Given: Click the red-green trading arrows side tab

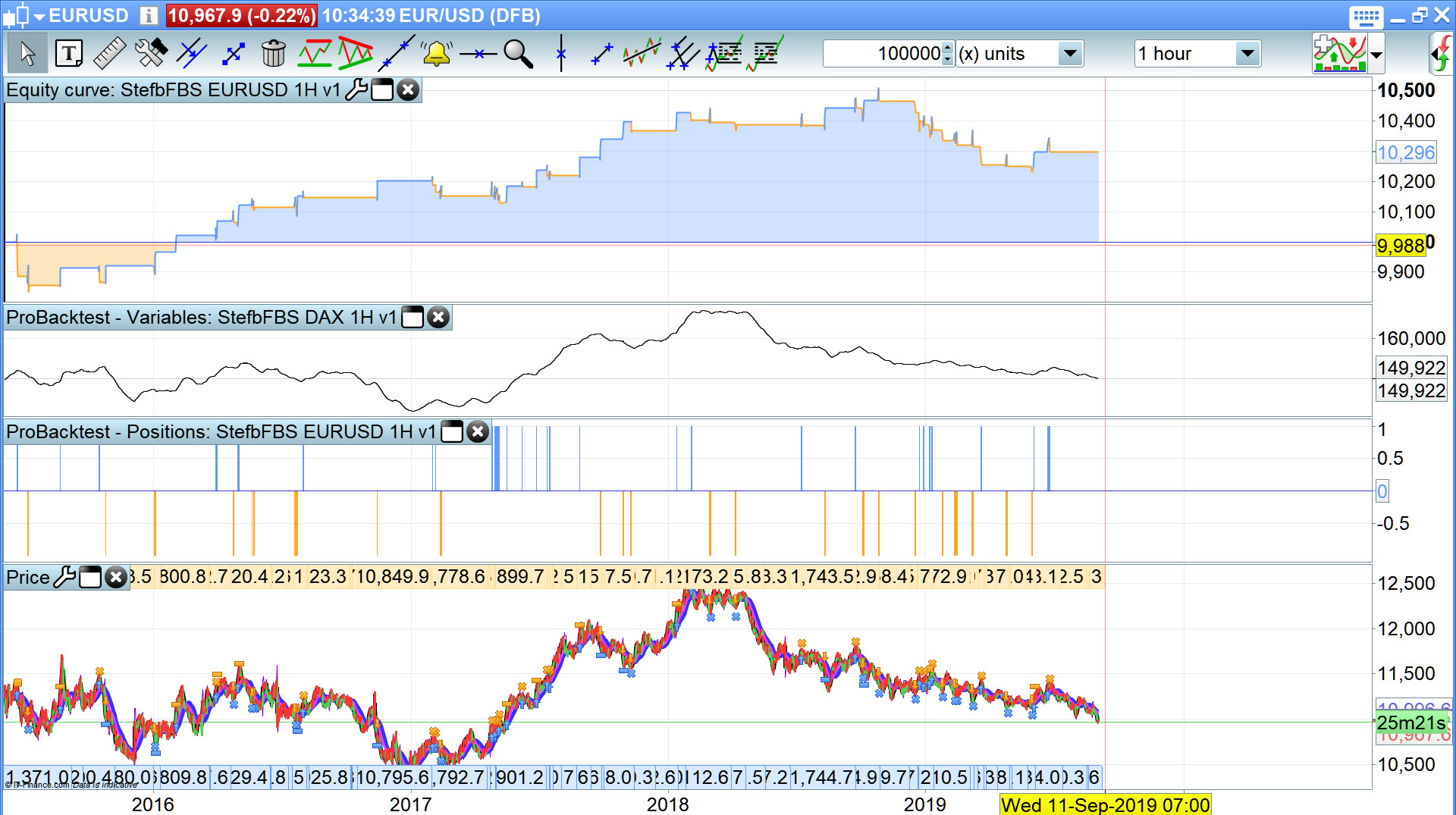Looking at the screenshot, I should pyautogui.click(x=1440, y=53).
